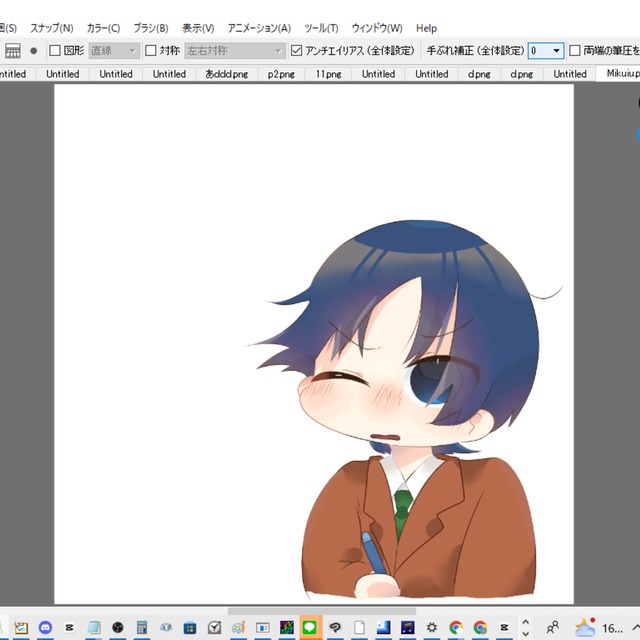Open the ブラシ(B) menu
640x640 pixels.
[151, 28]
